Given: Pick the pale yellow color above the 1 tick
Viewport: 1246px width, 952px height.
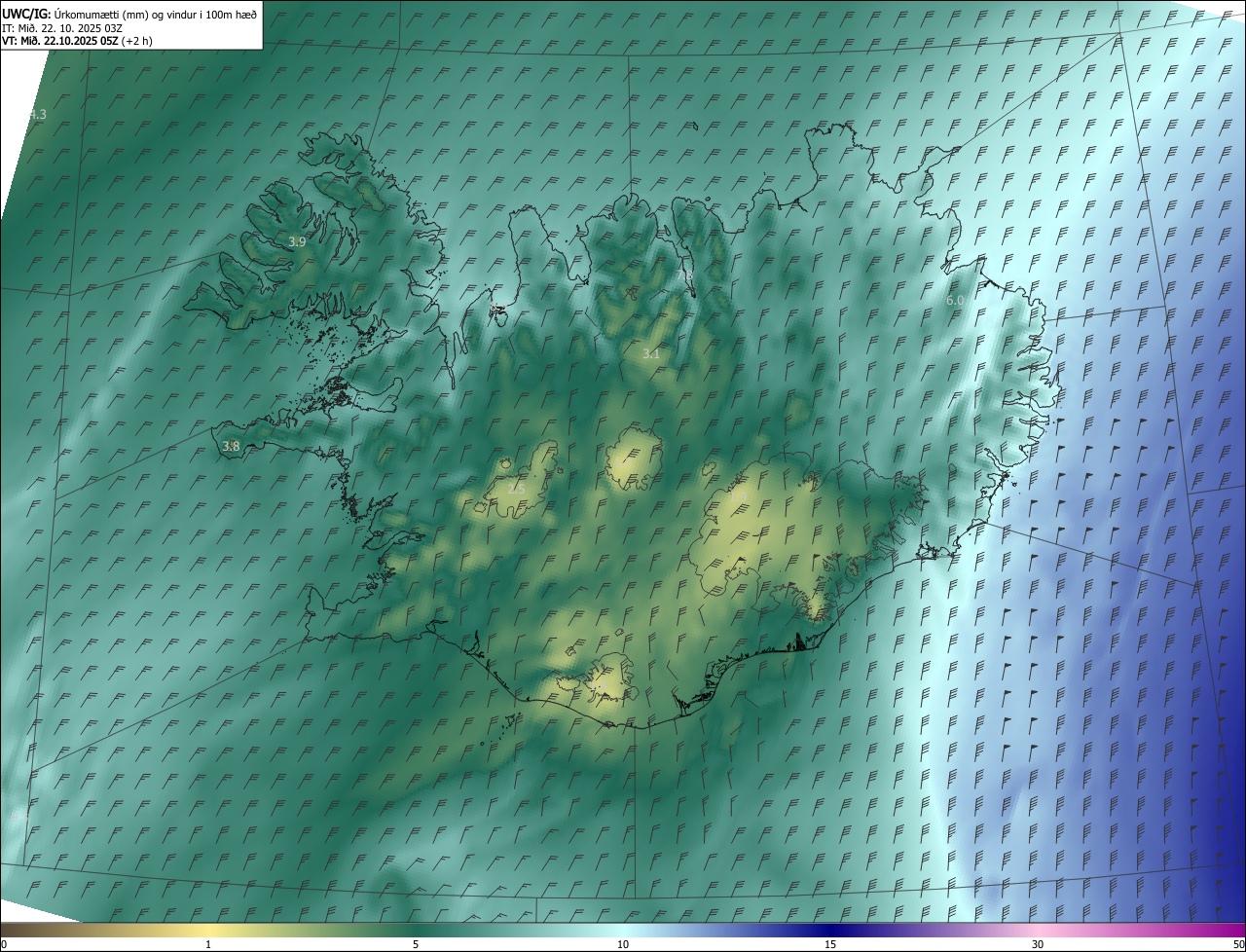Looking at the screenshot, I should (x=208, y=929).
